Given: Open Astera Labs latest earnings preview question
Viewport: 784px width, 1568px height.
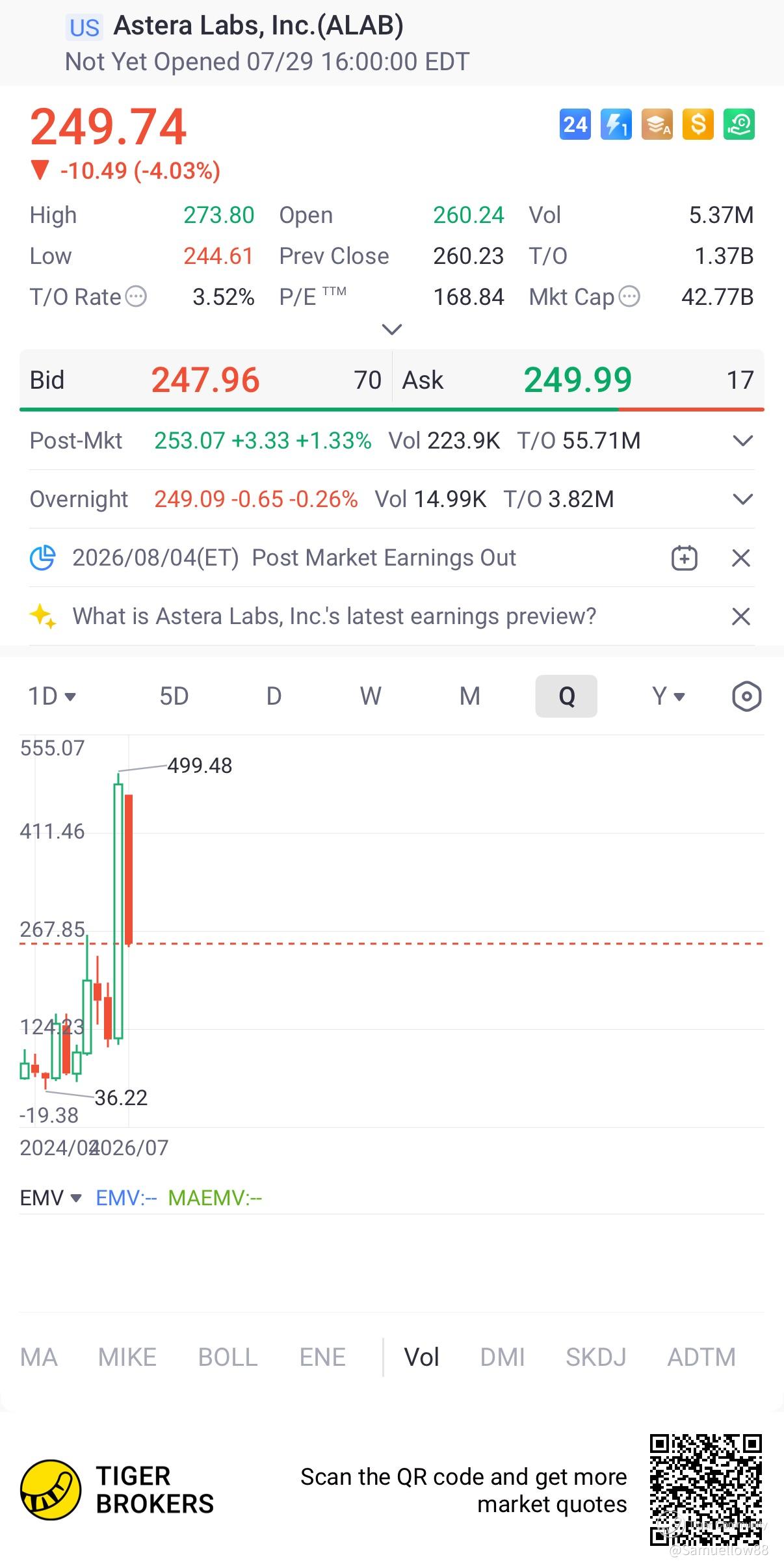Looking at the screenshot, I should [x=334, y=616].
